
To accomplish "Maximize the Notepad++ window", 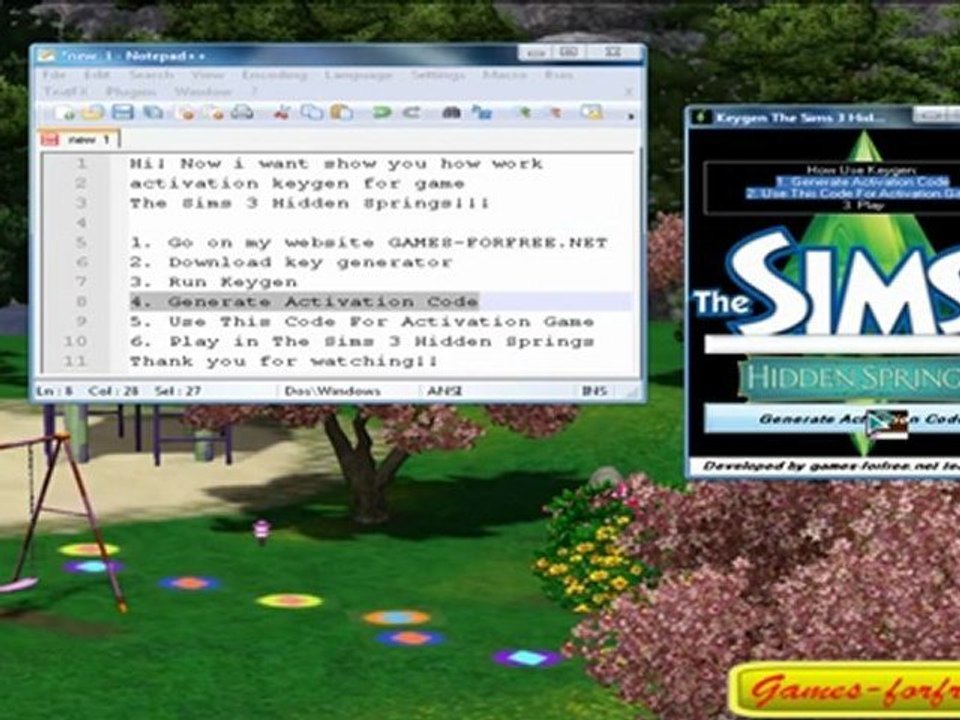I will click(x=569, y=53).
